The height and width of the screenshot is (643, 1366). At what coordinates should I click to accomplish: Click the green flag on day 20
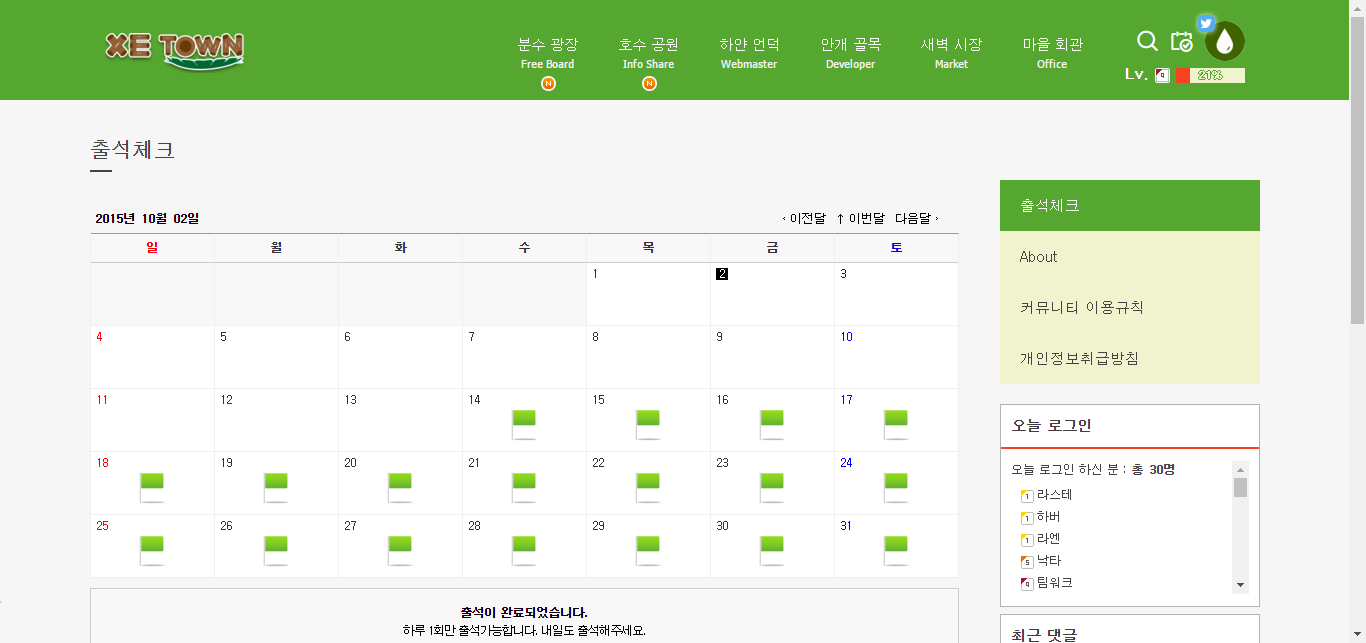(400, 487)
